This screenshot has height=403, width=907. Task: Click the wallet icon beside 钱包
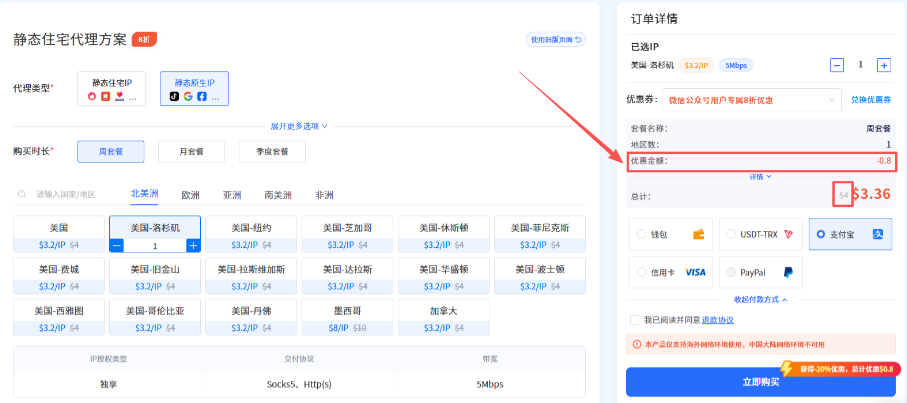pos(699,234)
